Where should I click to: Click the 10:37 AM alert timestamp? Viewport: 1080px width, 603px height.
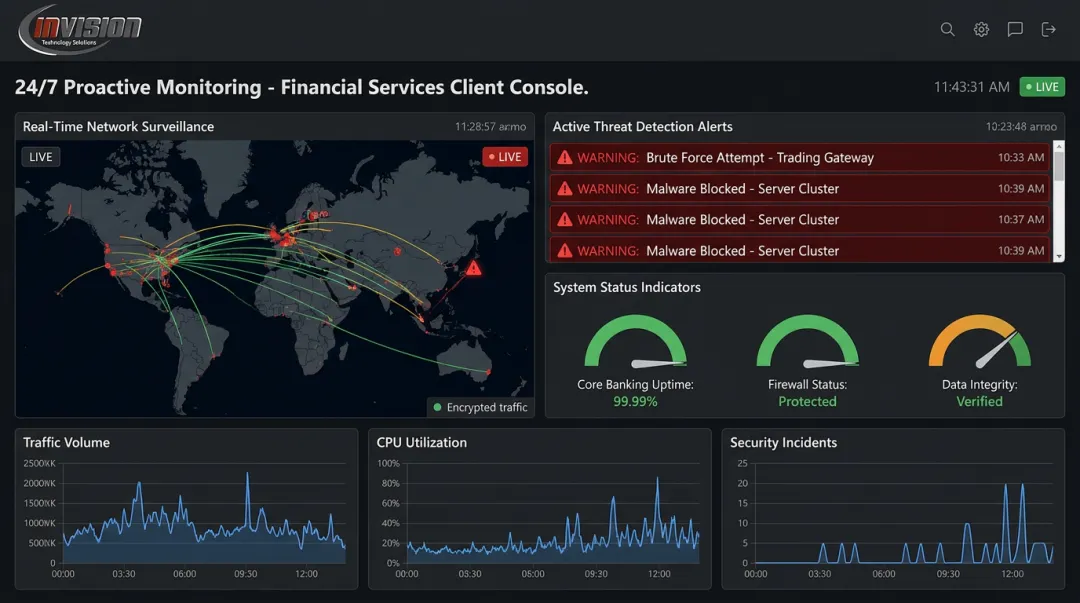pos(1021,220)
